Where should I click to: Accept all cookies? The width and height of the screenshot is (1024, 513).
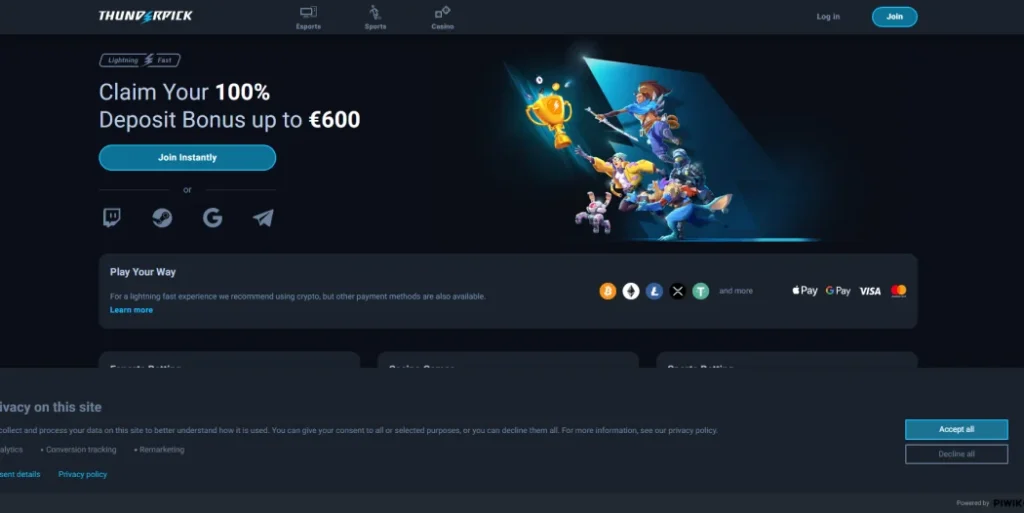point(956,429)
